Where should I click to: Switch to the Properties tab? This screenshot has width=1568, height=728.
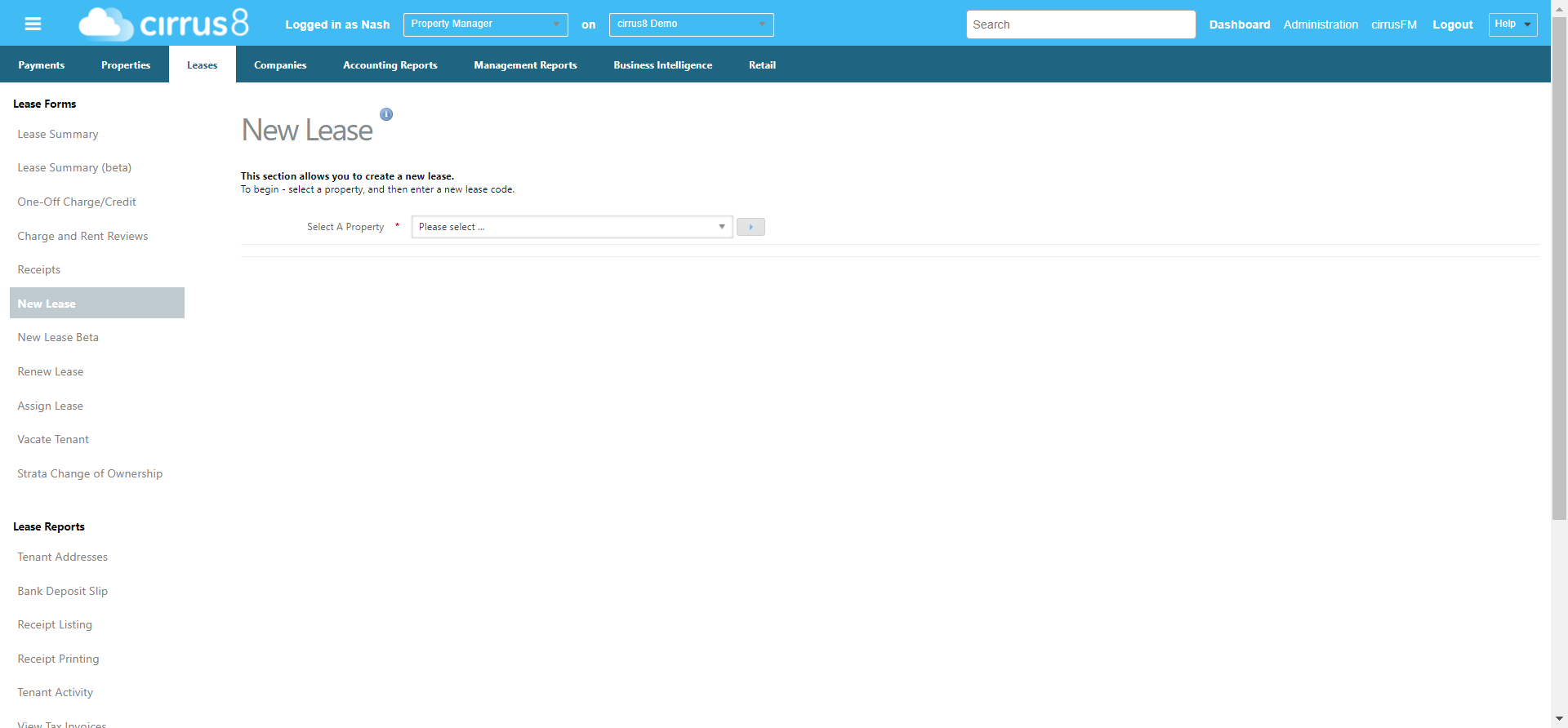click(x=126, y=65)
